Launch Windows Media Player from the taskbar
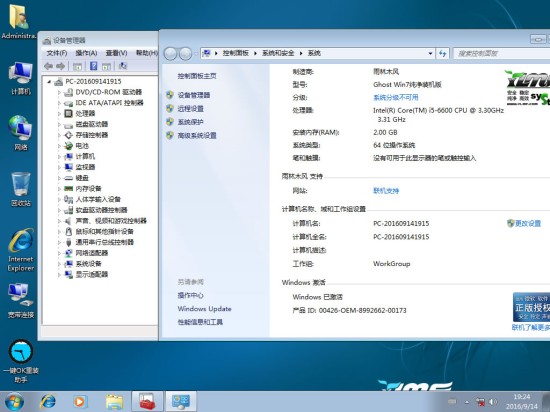This screenshot has height=412, width=550. pos(79,402)
